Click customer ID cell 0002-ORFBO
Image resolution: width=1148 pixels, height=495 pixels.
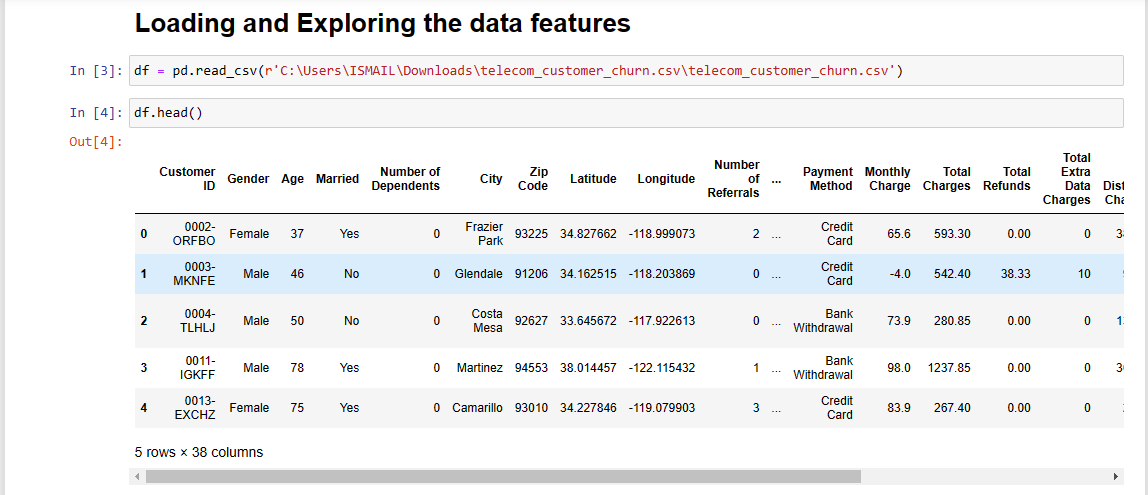(195, 234)
